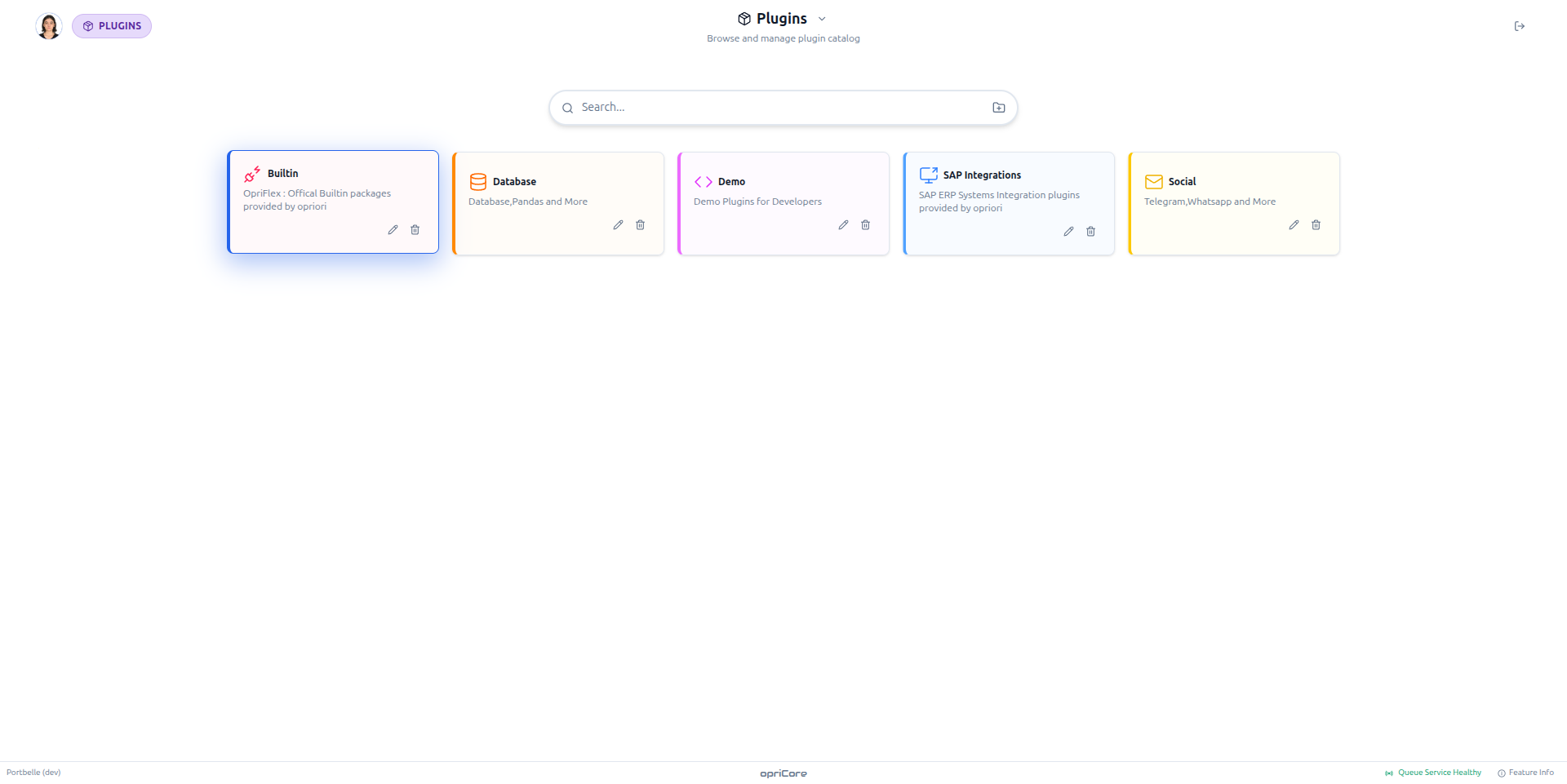Viewport: 1567px width, 784px height.
Task: Edit the Social category pencil icon
Action: point(1294,225)
